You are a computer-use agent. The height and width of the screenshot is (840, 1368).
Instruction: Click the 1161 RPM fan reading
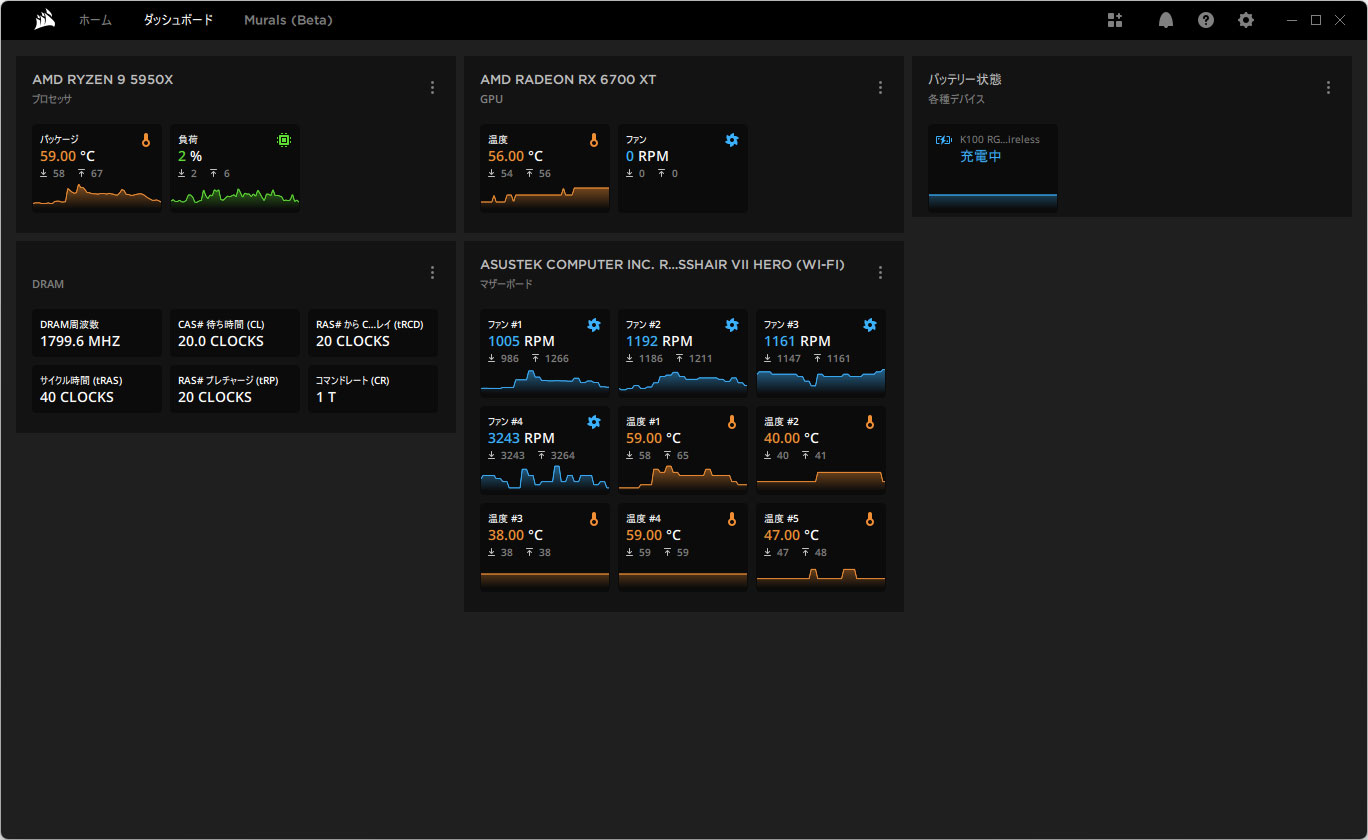(x=797, y=341)
